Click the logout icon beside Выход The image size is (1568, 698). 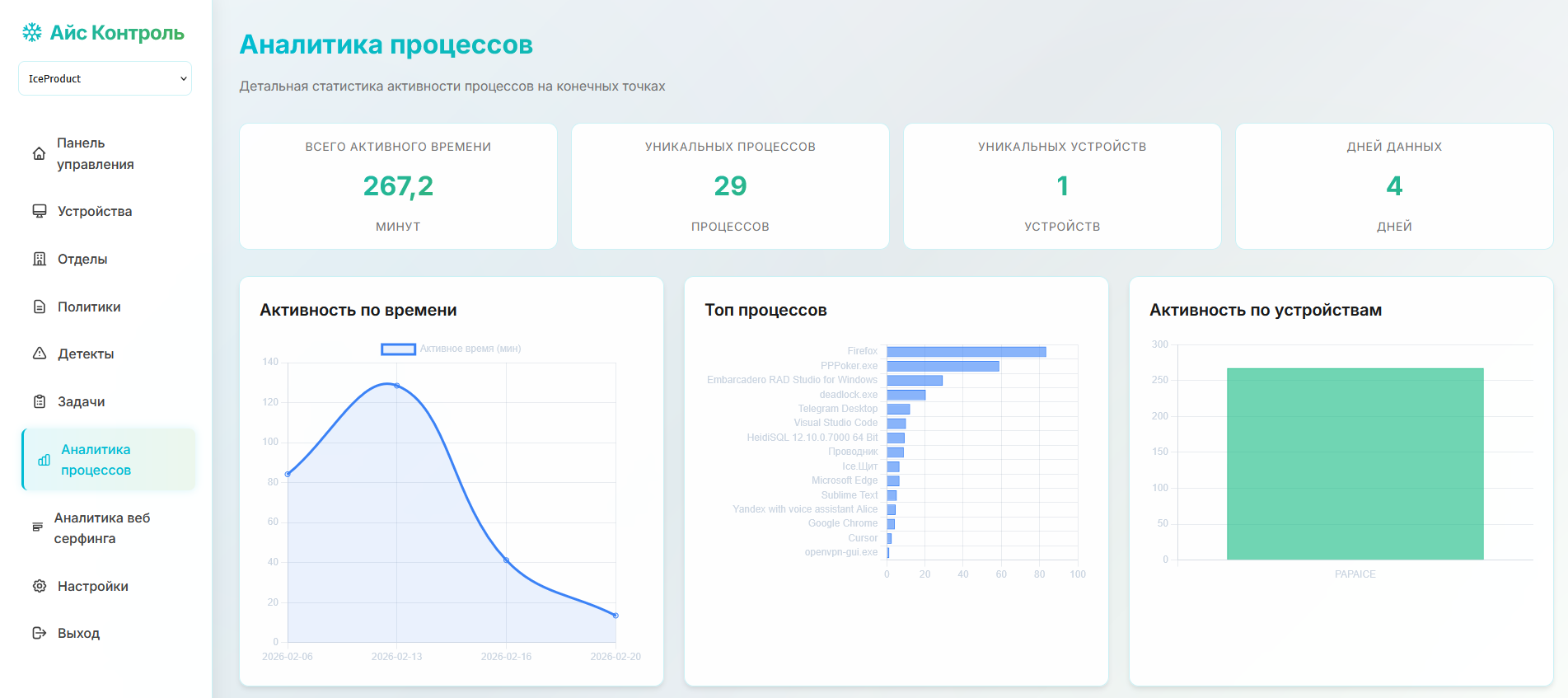[x=39, y=633]
